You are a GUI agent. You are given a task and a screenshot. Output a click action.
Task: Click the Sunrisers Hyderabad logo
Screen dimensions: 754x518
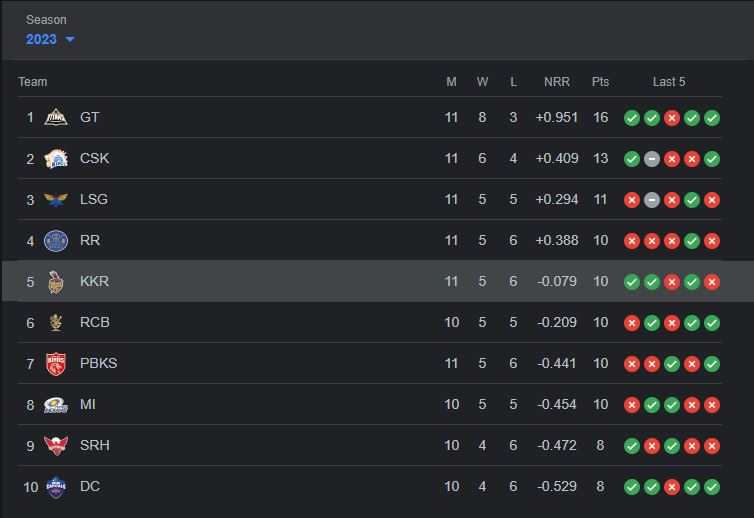tap(56, 445)
